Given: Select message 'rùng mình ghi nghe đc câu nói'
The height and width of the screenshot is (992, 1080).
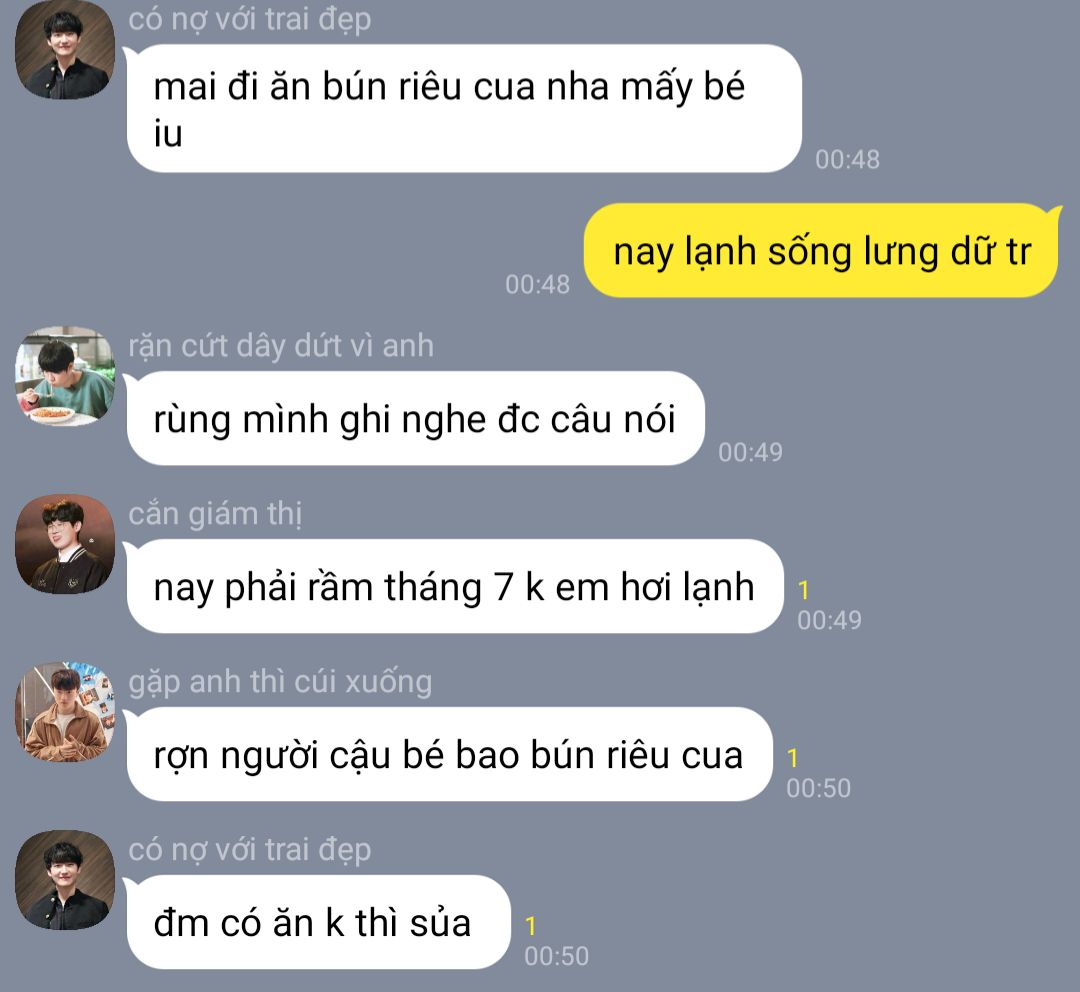Looking at the screenshot, I should [x=415, y=419].
